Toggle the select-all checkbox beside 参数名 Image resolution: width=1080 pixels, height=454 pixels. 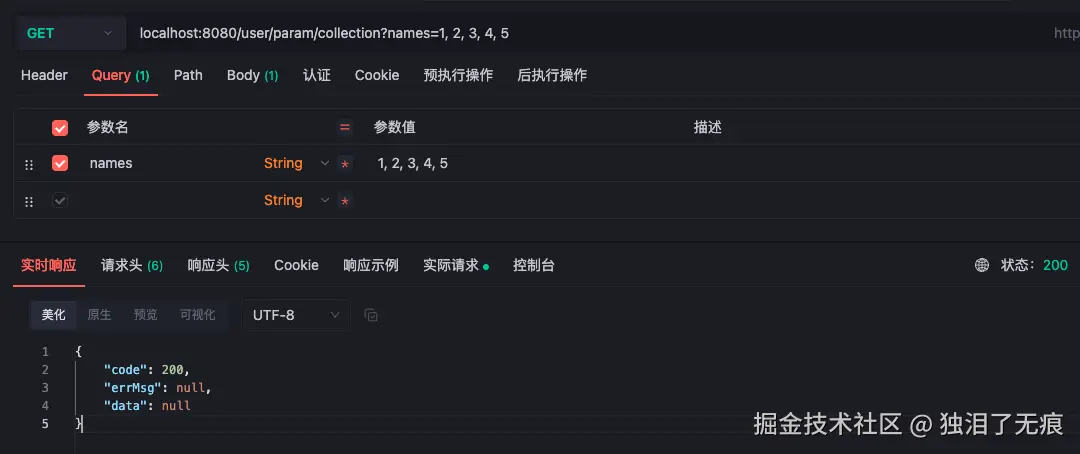coord(60,127)
